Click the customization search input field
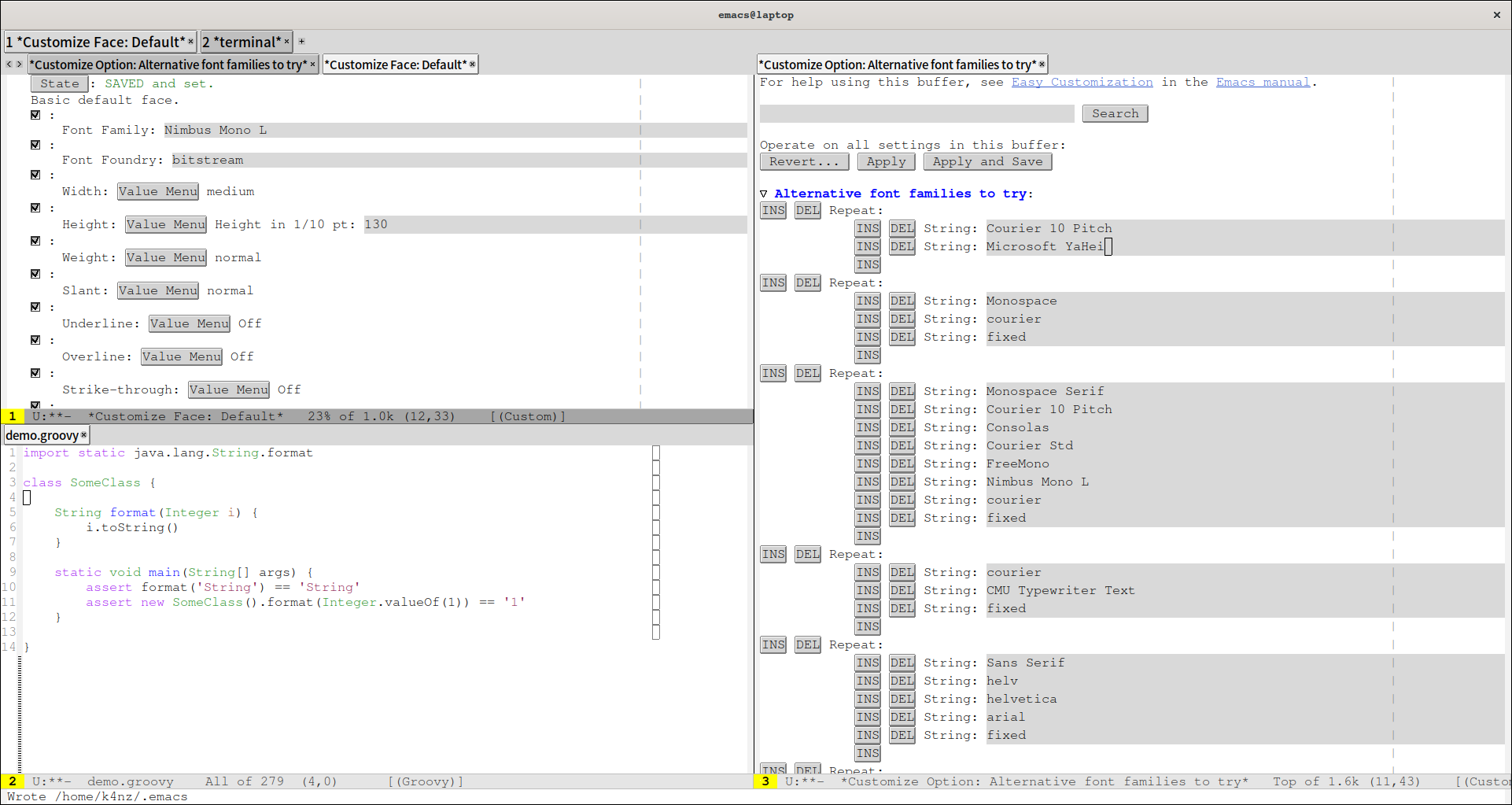This screenshot has width=1512, height=805. click(x=916, y=113)
